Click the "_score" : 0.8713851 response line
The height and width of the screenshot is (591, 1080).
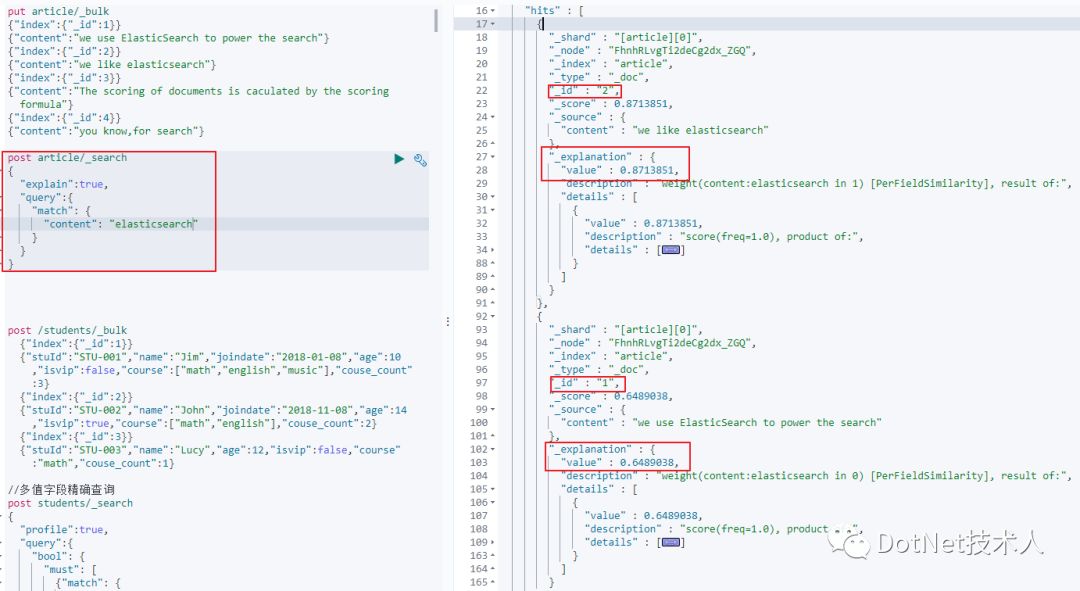[x=611, y=104]
